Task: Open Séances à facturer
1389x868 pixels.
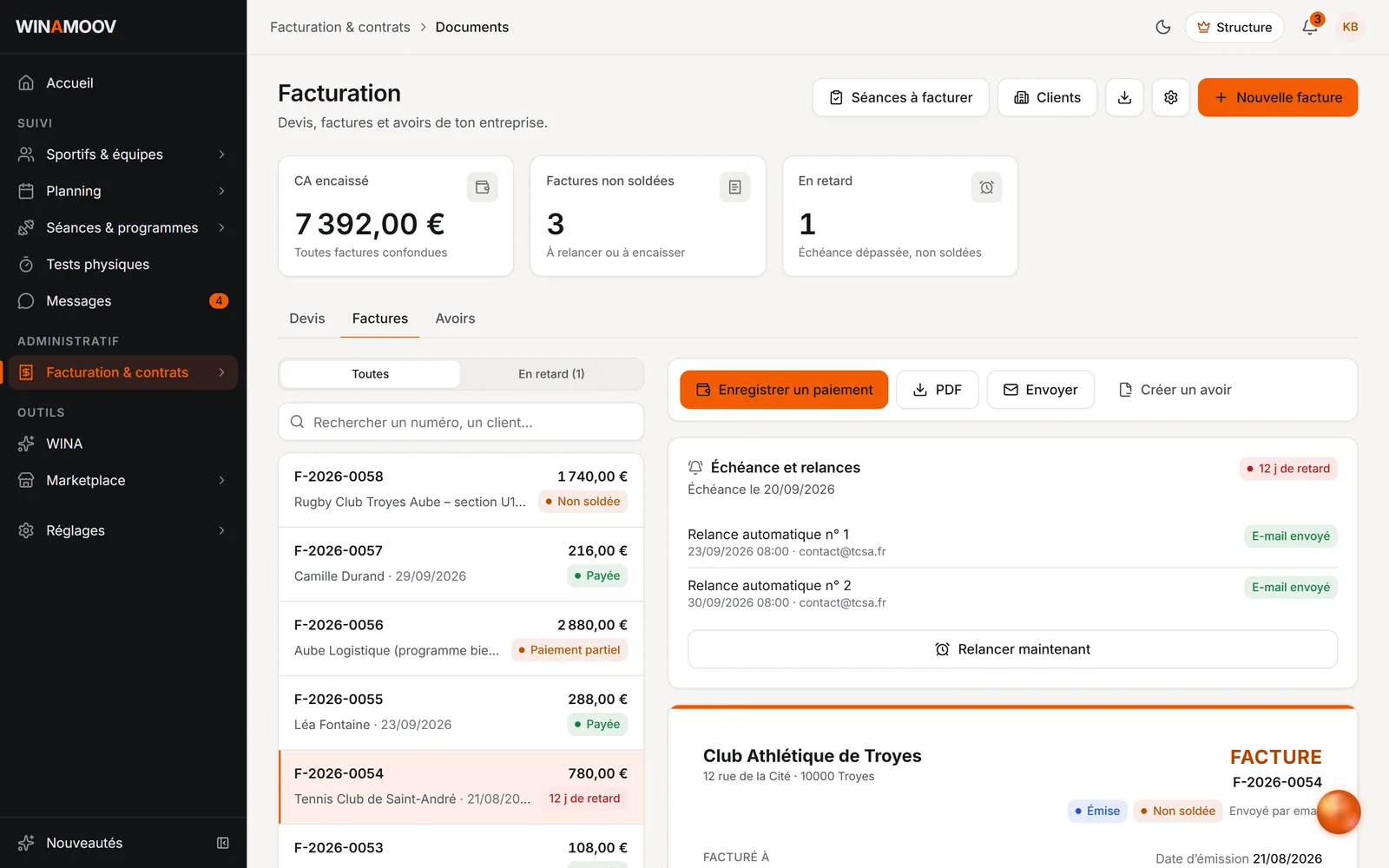Action: 901,97
